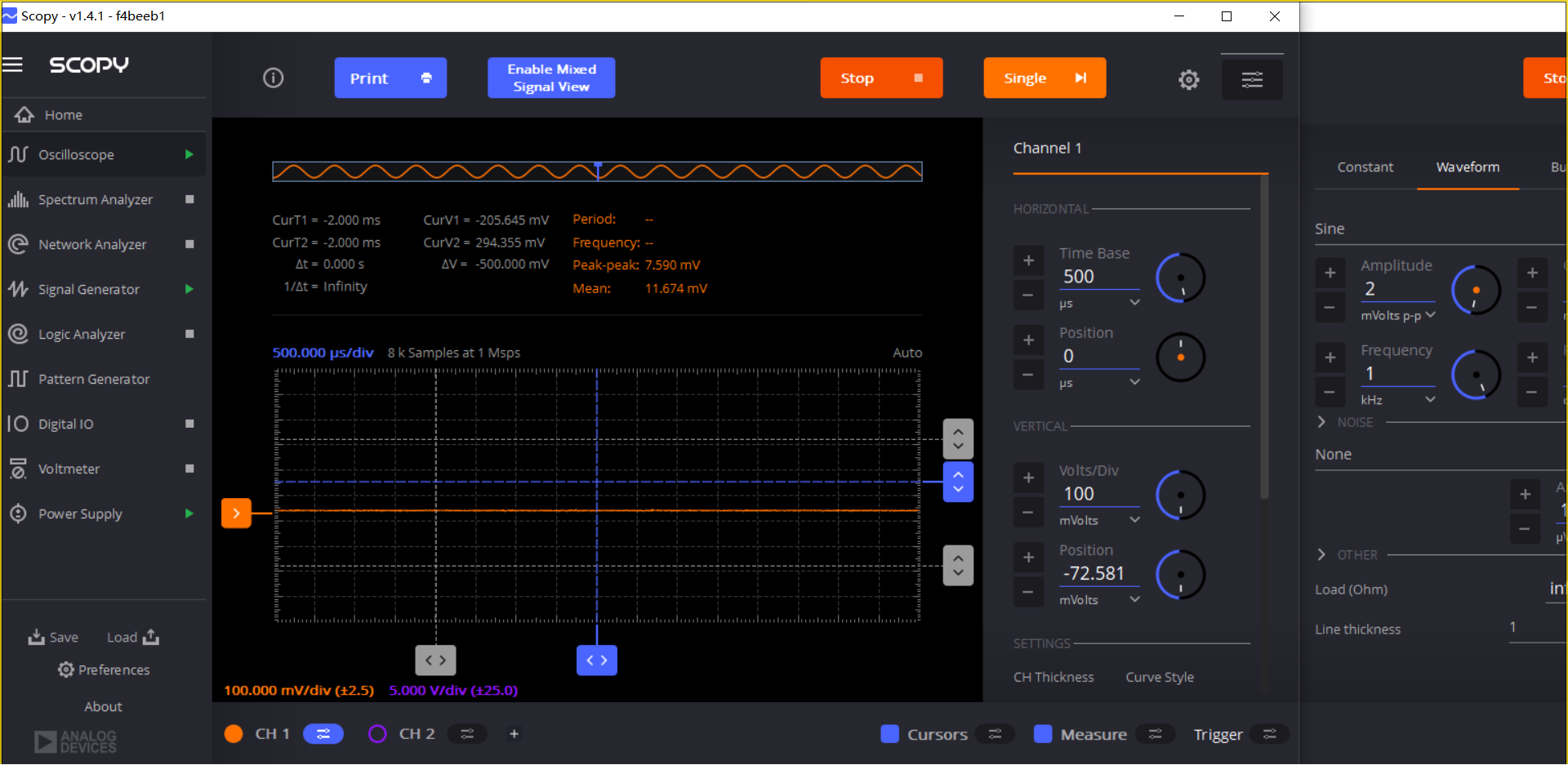
Task: Toggle the Measure checkbox
Action: pos(1042,734)
